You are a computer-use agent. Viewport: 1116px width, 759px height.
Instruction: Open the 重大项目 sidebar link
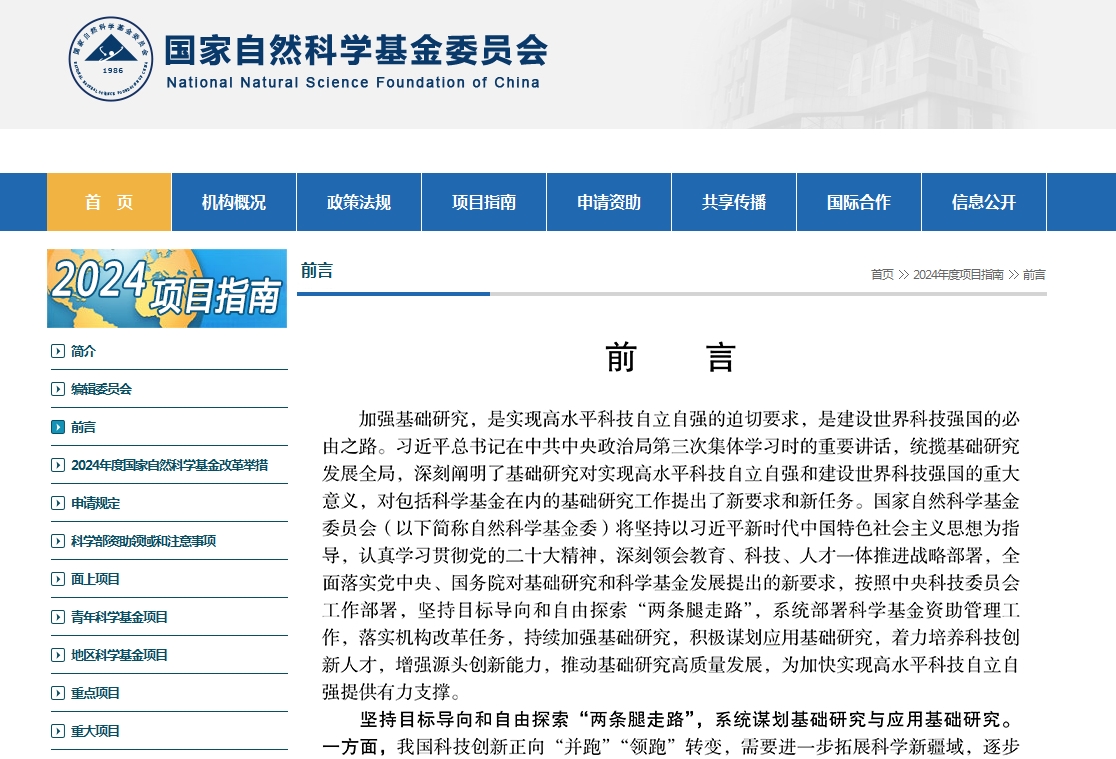95,731
